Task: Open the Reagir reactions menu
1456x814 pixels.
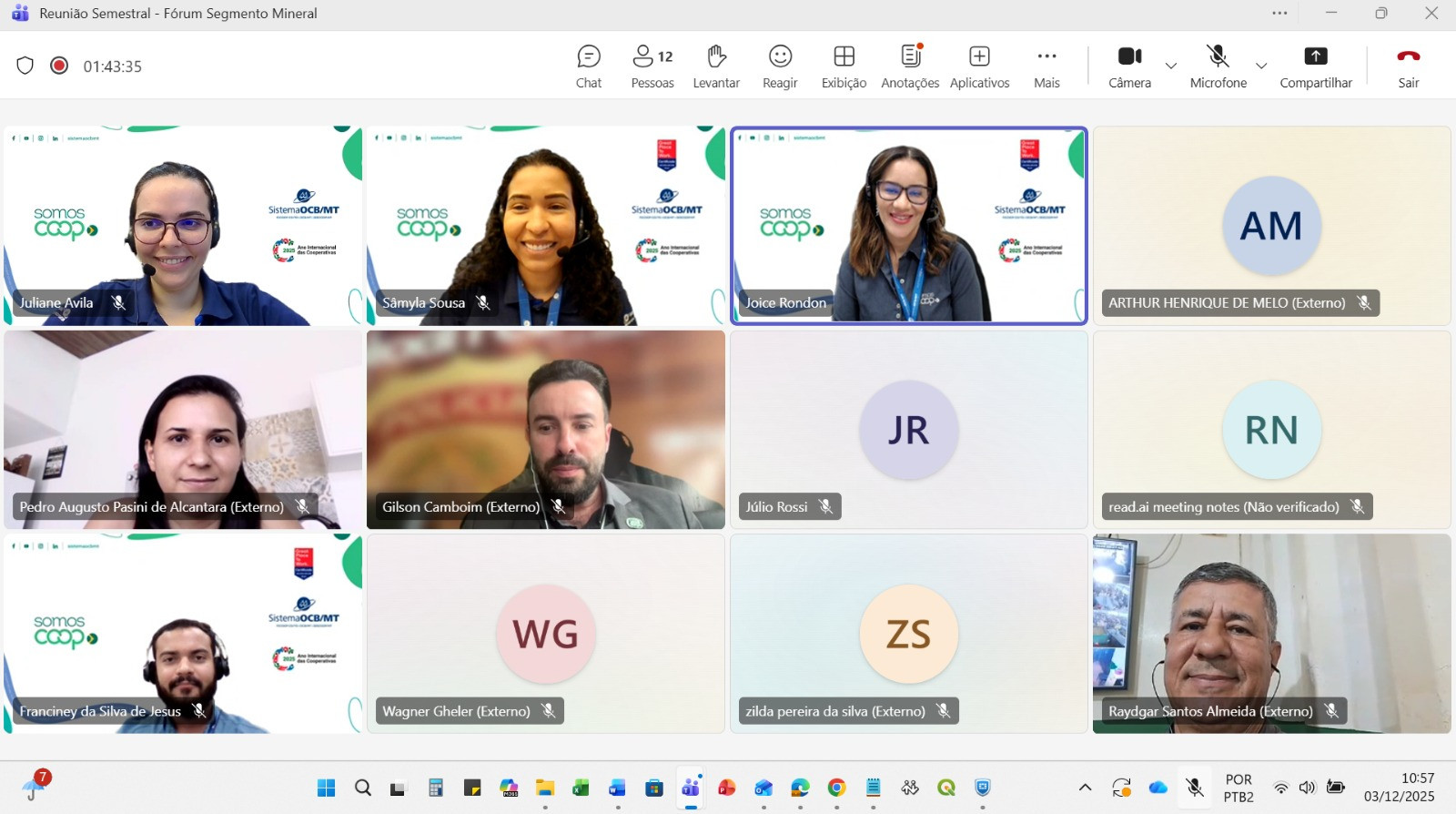Action: 780,66
